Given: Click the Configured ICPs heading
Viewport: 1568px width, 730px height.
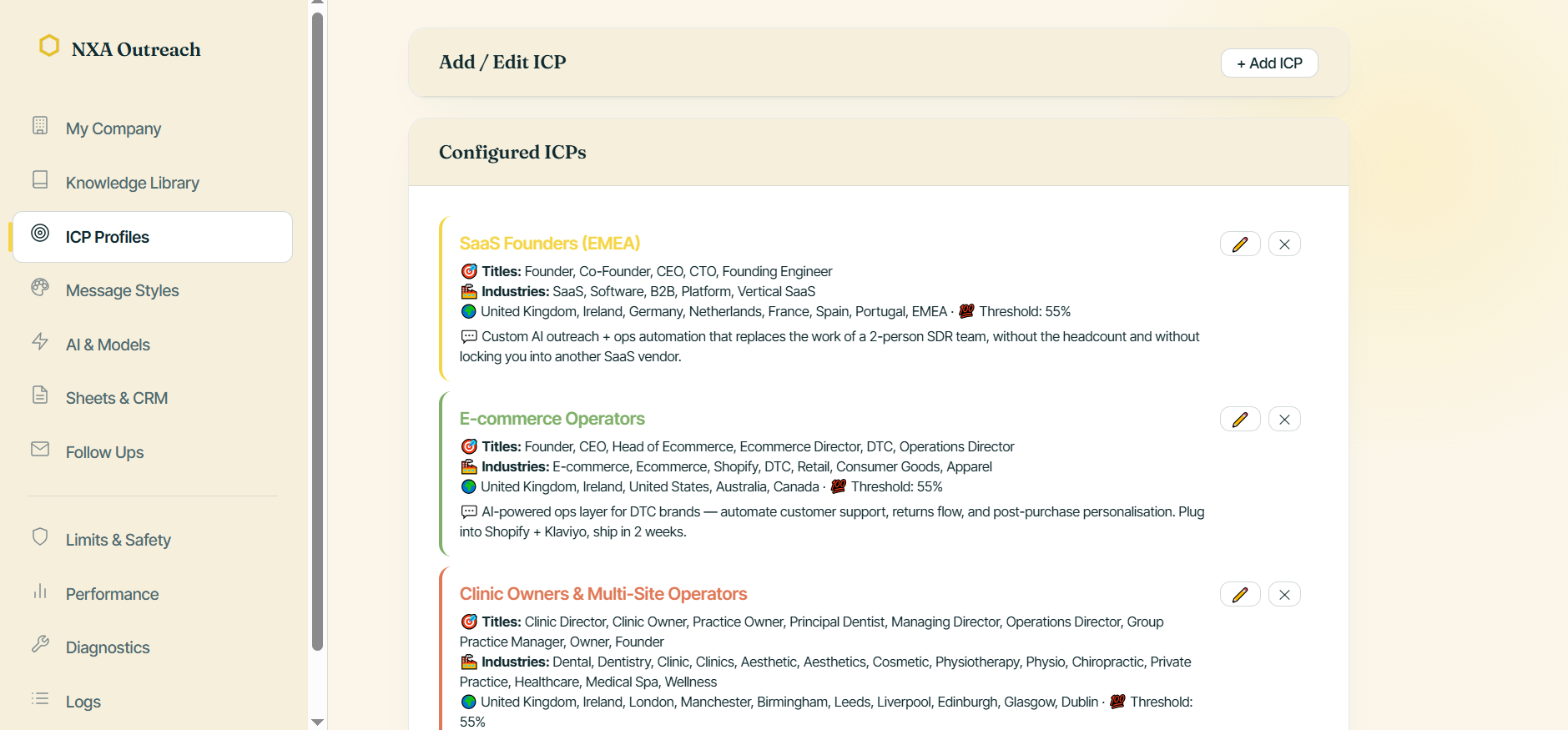Looking at the screenshot, I should pyautogui.click(x=512, y=152).
